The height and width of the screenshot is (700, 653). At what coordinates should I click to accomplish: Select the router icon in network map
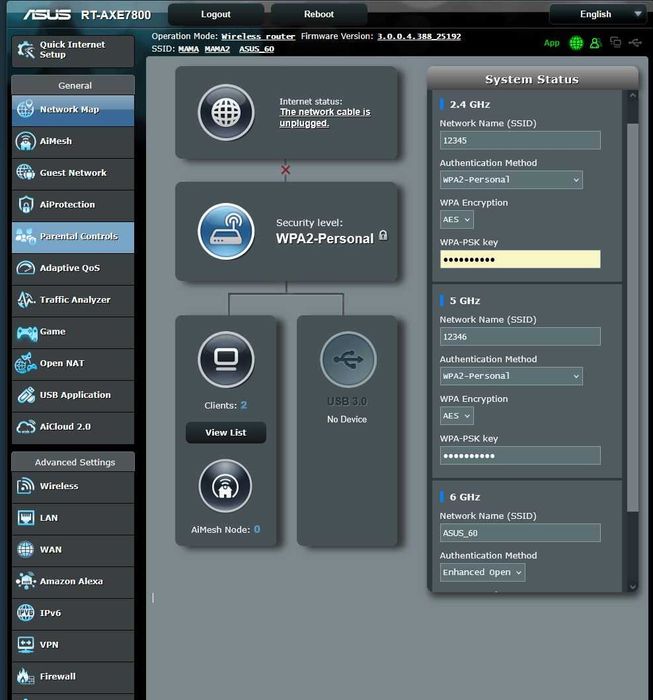(226, 232)
